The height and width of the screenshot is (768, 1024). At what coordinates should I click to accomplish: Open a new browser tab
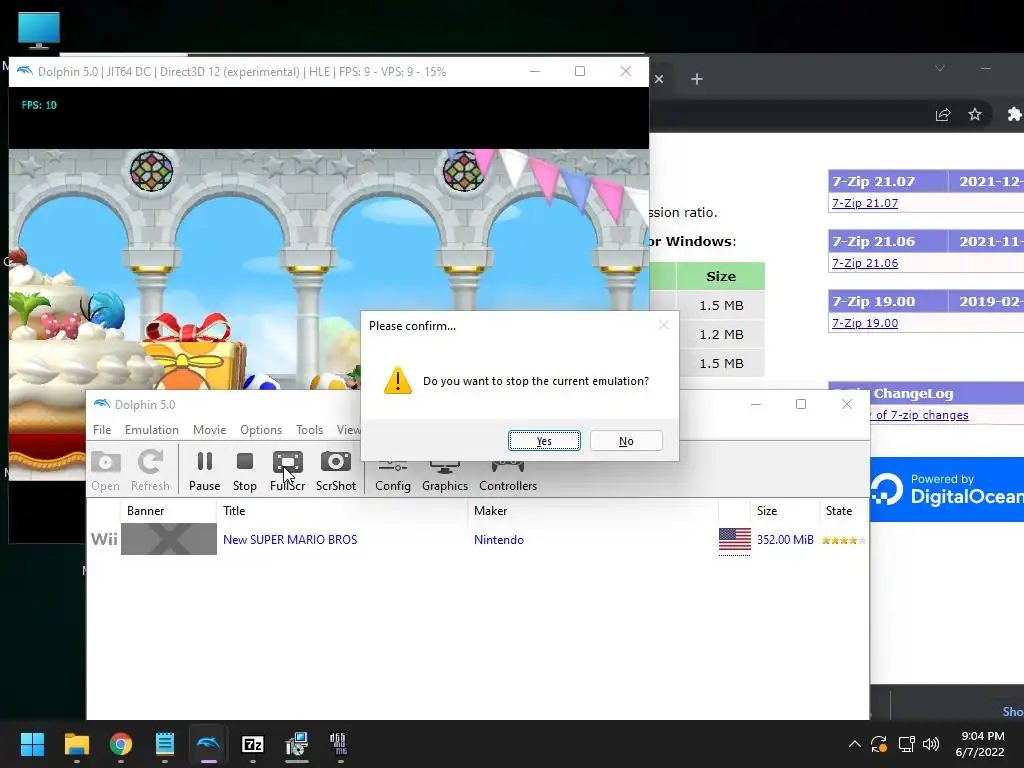(697, 79)
